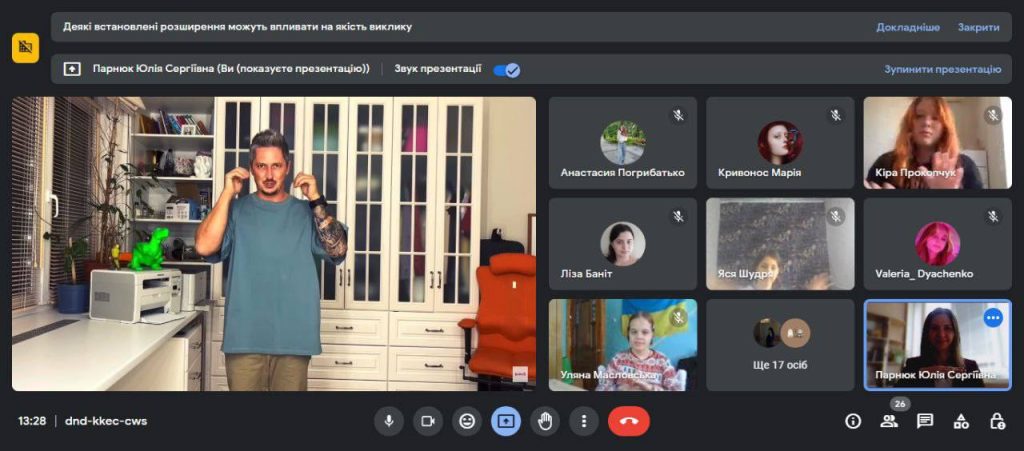The width and height of the screenshot is (1024, 451).
Task: Raise hand using the hand icon
Action: 545,421
